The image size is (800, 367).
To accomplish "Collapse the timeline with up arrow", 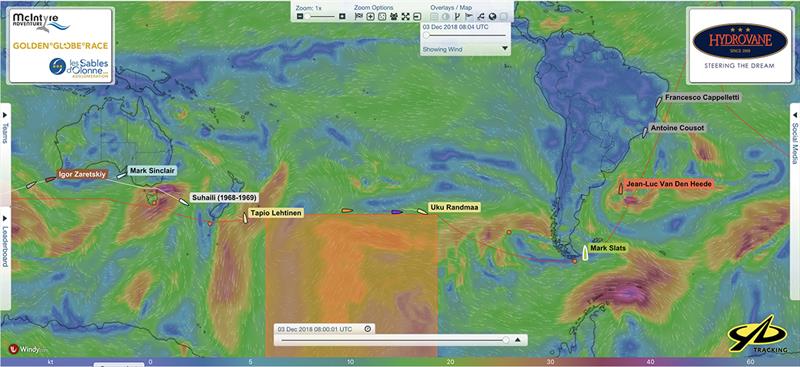I will (517, 339).
